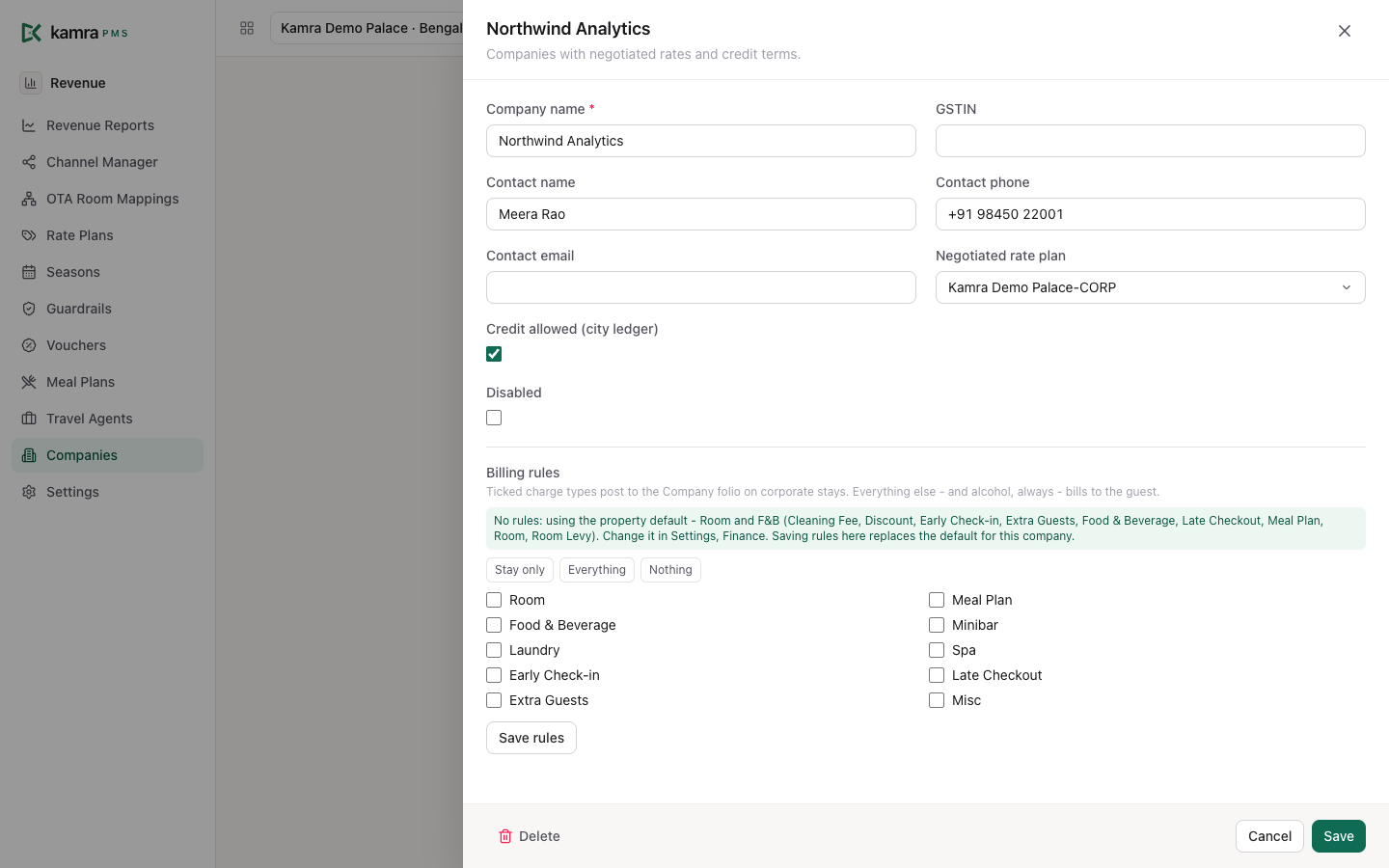The width and height of the screenshot is (1389, 868).
Task: Click the Revenue chart icon in sidebar
Action: (x=31, y=83)
